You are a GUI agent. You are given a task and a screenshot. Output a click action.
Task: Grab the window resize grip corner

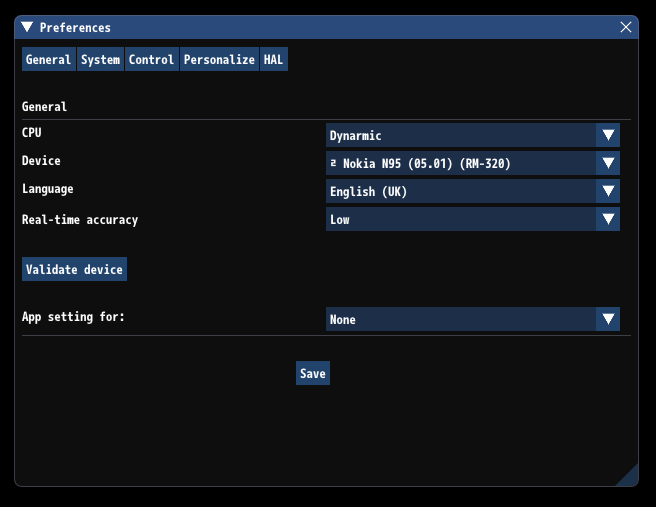[629, 477]
